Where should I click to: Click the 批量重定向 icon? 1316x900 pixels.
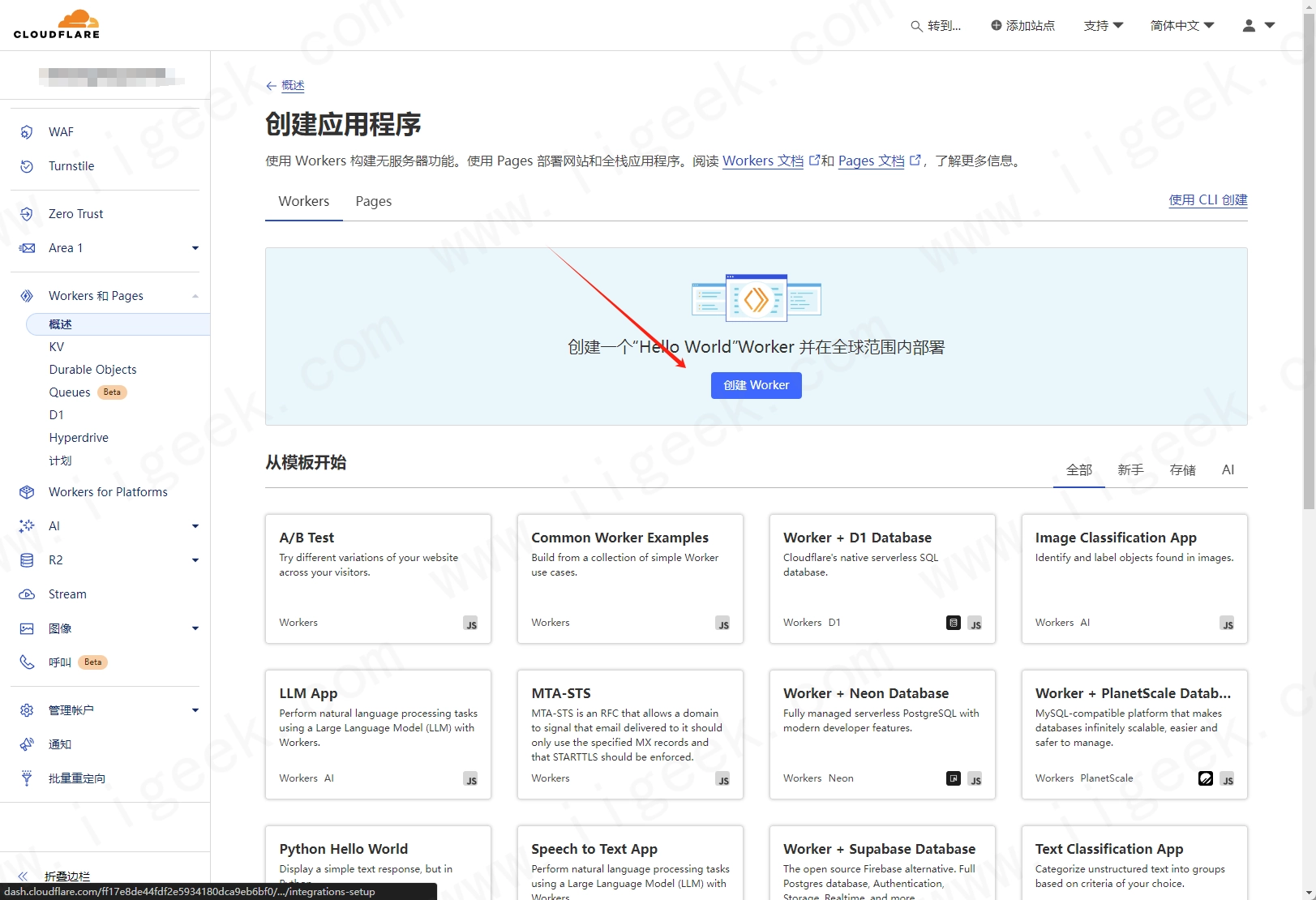point(27,778)
